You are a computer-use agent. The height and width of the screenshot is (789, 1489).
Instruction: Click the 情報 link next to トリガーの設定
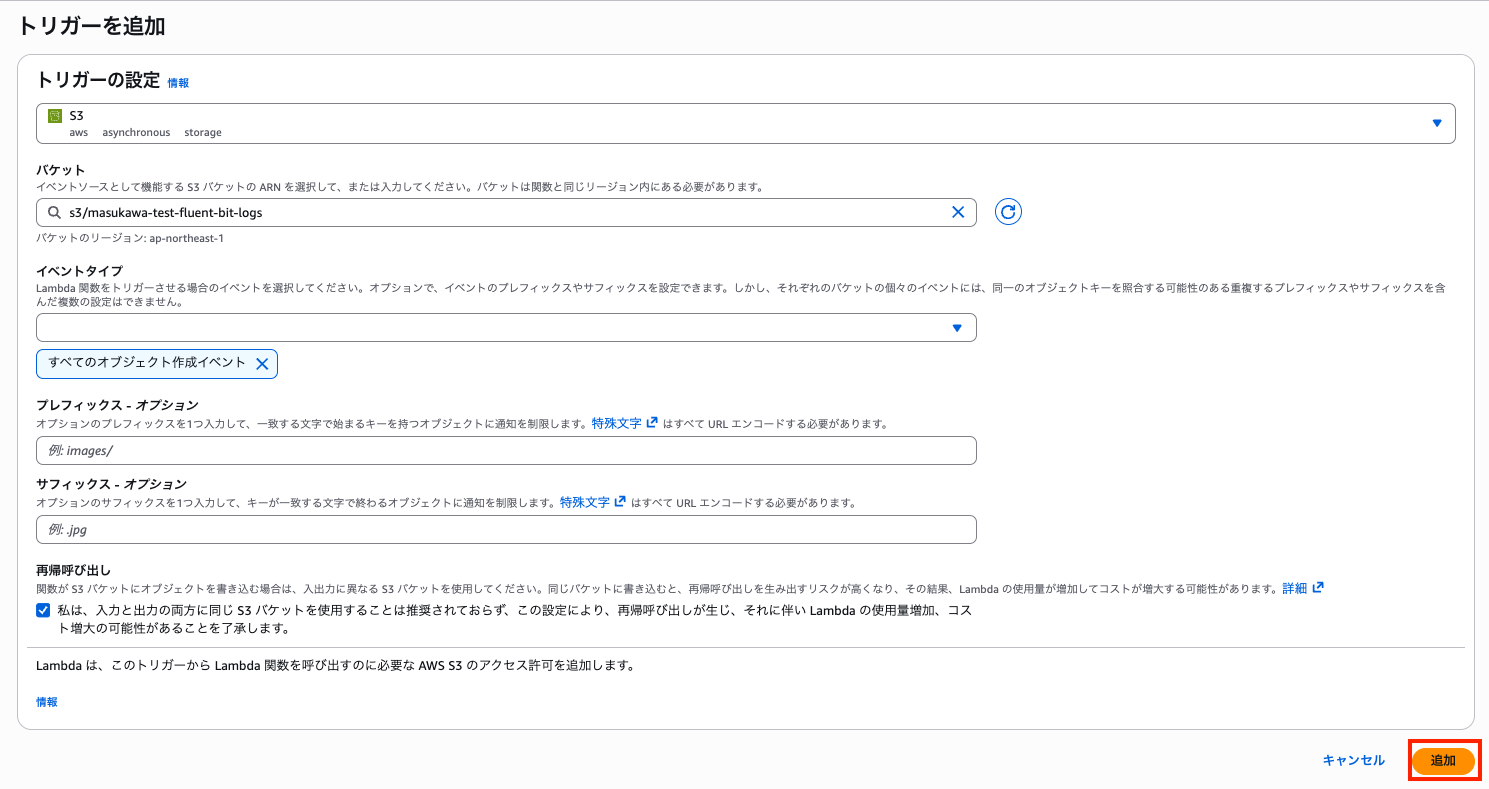click(178, 83)
